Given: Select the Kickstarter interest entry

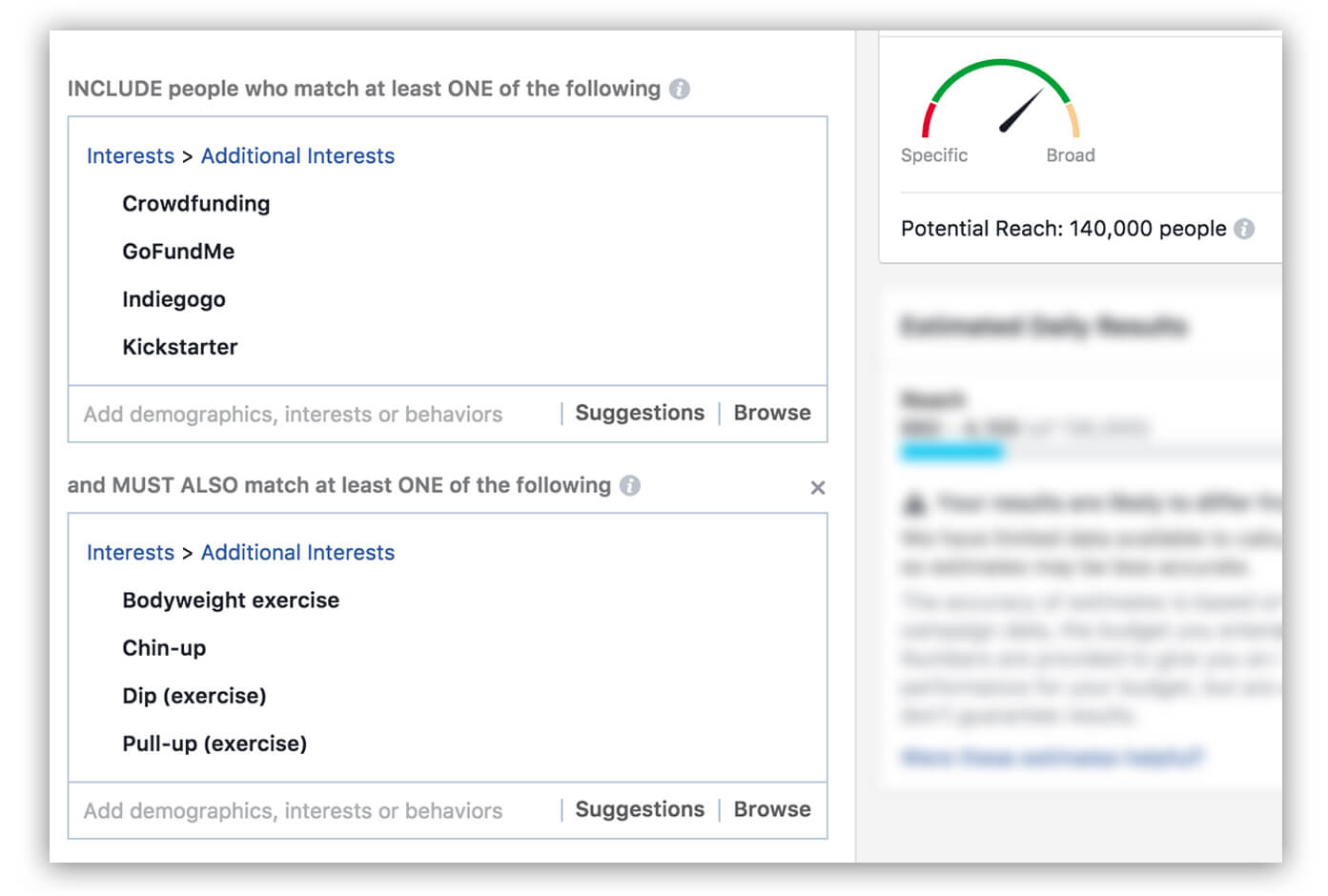Looking at the screenshot, I should click(x=180, y=347).
